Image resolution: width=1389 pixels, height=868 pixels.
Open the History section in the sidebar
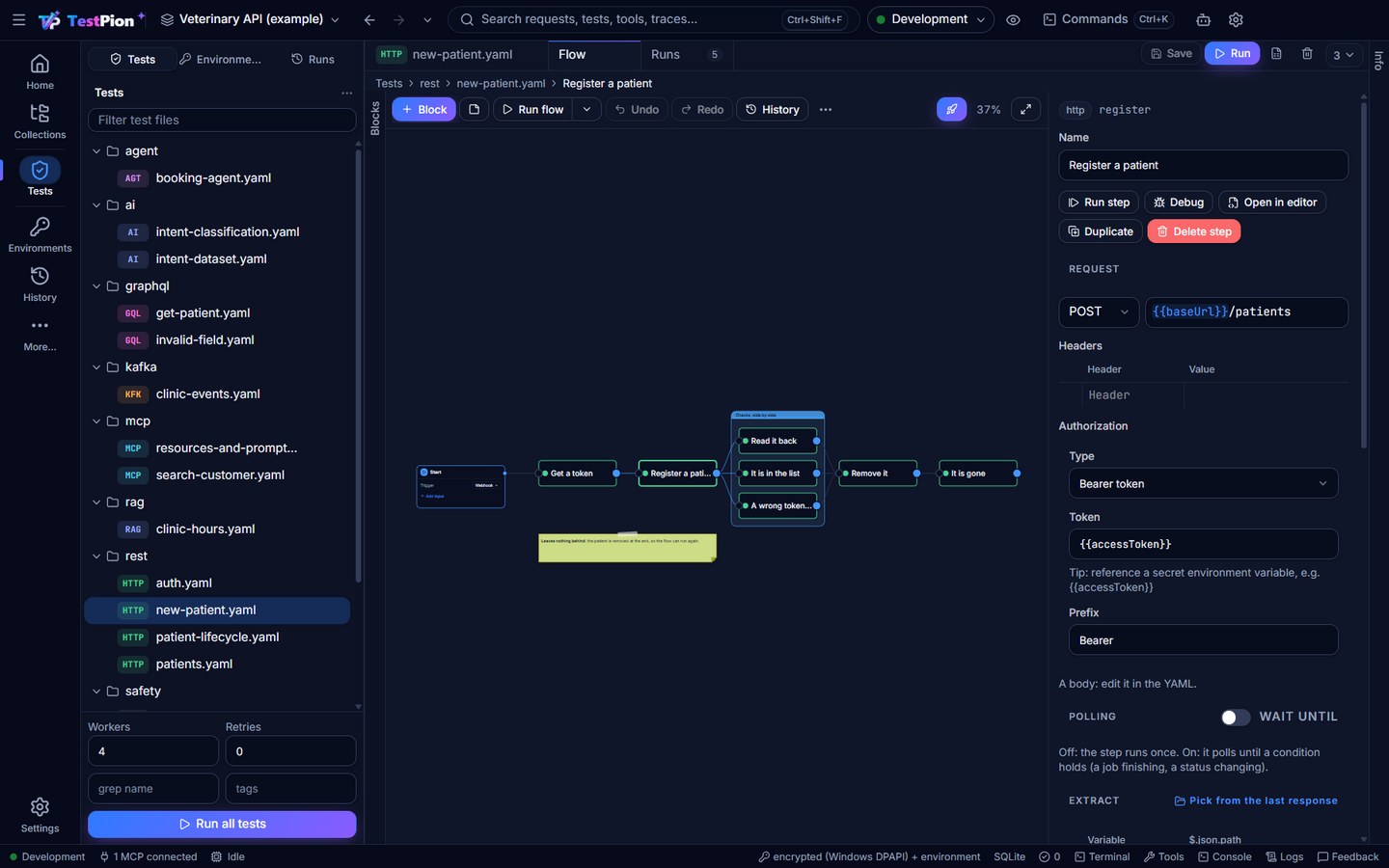[x=40, y=284]
